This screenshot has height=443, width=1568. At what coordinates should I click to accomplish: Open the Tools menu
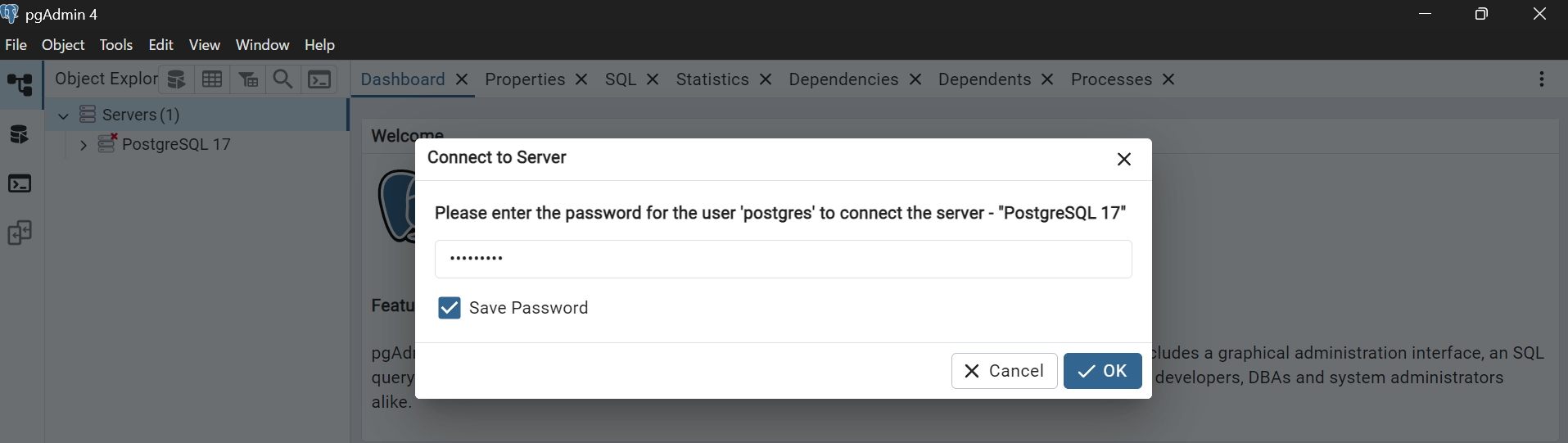click(115, 45)
